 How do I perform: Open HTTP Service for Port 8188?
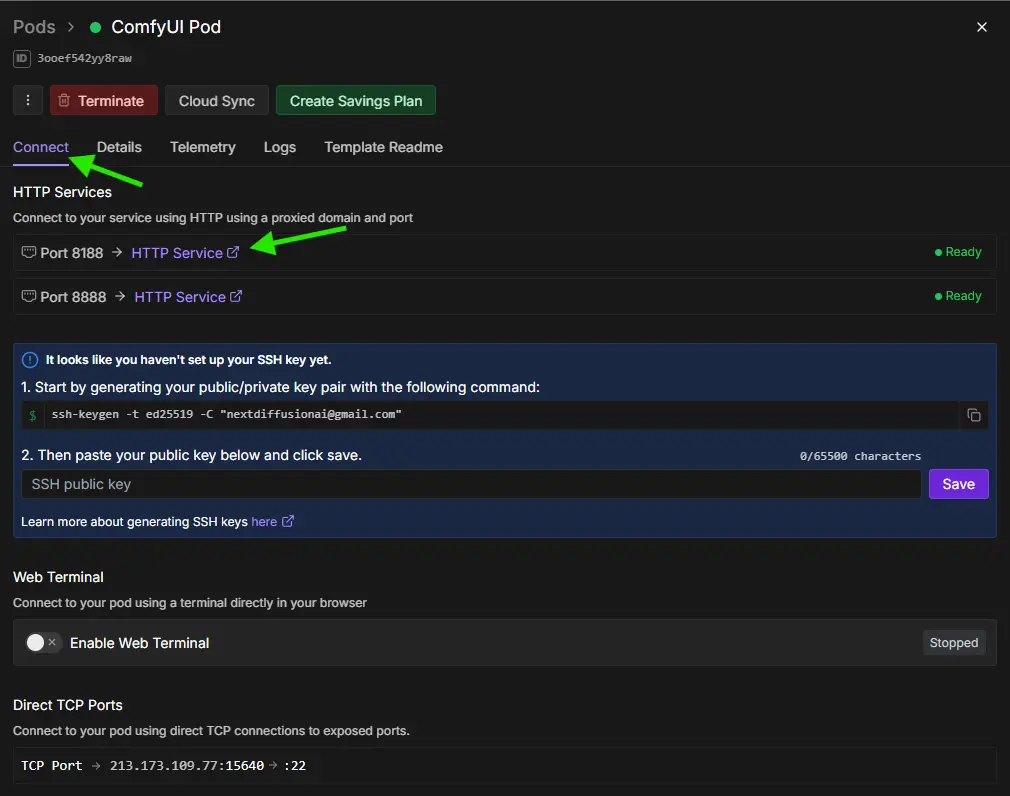[185, 253]
